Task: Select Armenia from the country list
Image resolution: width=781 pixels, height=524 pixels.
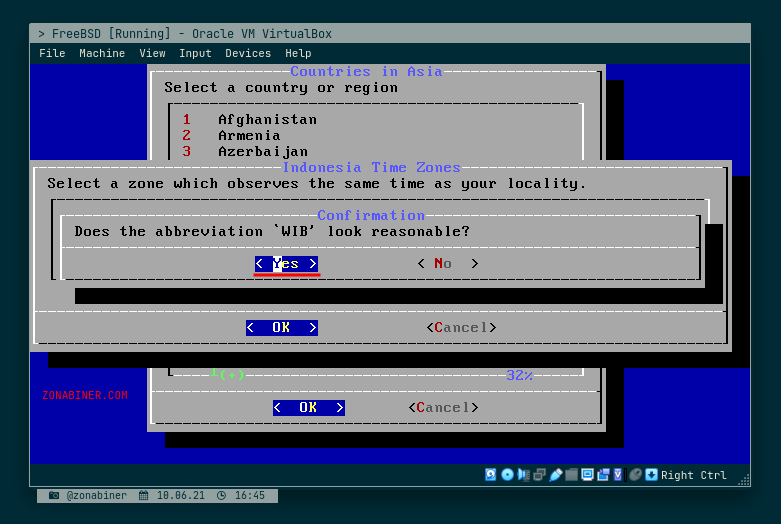Action: 249,135
